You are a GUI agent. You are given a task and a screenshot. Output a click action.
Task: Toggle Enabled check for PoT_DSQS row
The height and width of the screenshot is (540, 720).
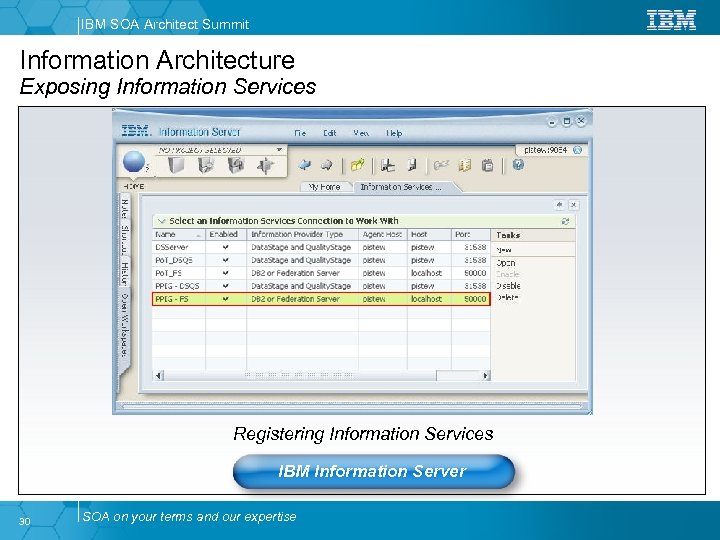(225, 260)
